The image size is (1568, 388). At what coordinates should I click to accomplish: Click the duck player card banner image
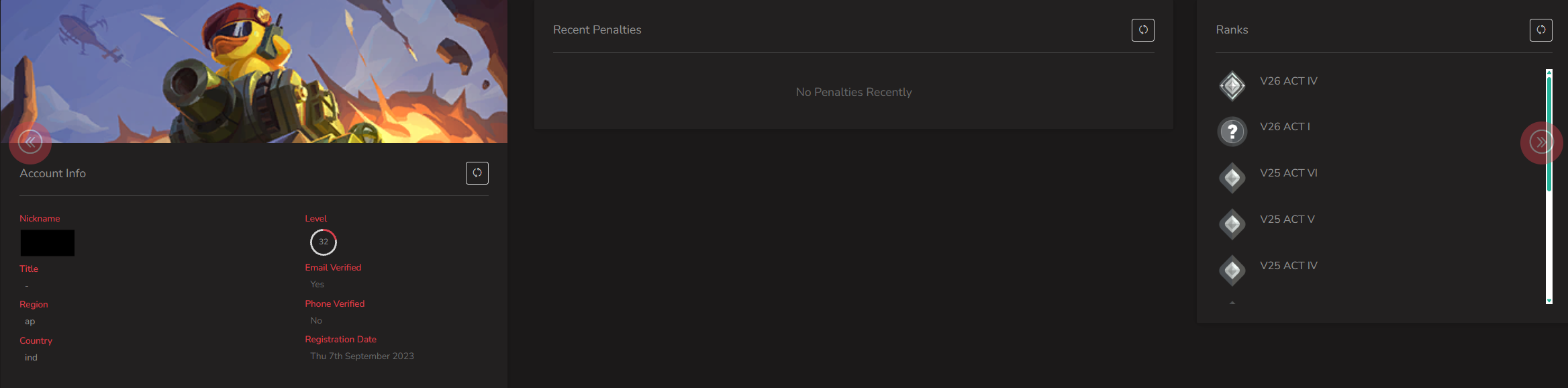(254, 71)
